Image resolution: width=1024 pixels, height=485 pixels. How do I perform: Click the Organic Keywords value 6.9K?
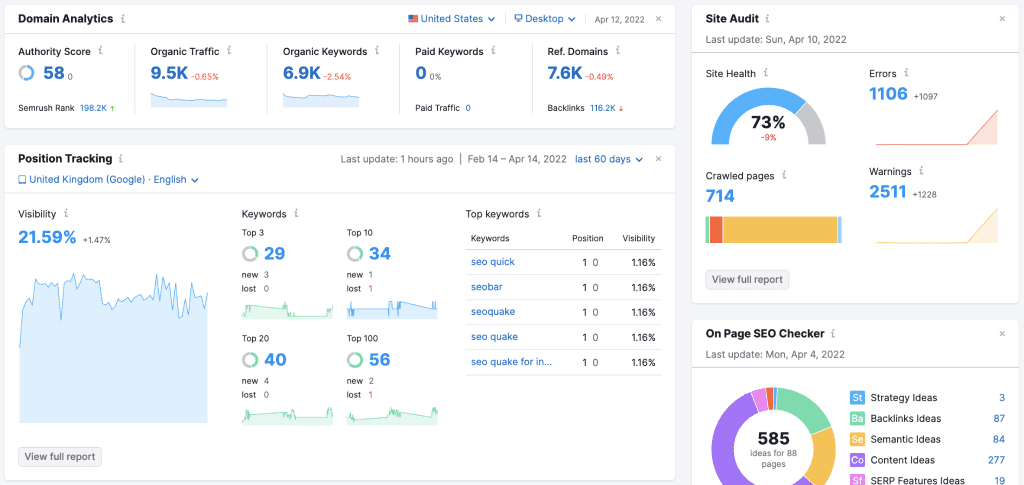(302, 73)
